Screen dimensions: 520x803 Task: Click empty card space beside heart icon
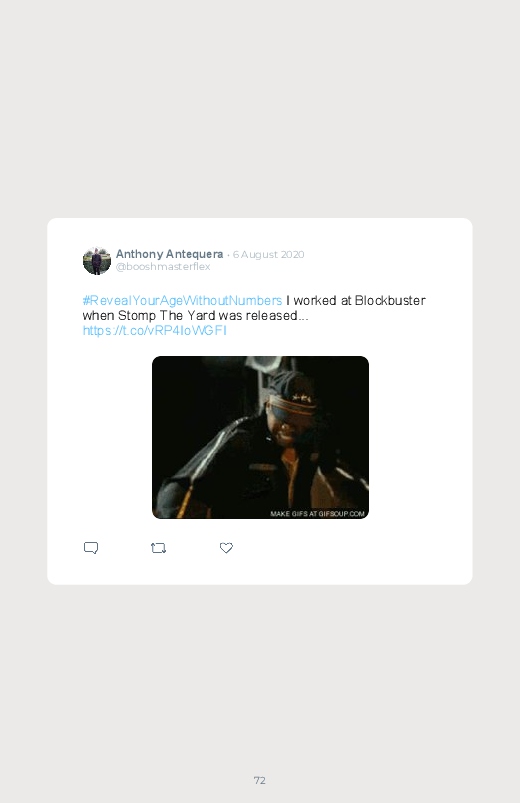click(348, 548)
